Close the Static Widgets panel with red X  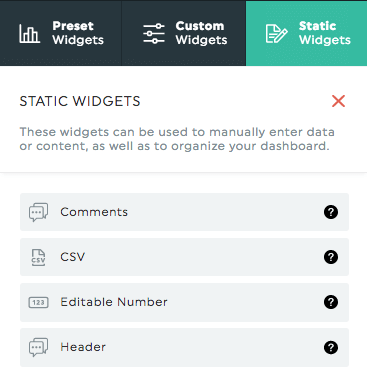338,101
